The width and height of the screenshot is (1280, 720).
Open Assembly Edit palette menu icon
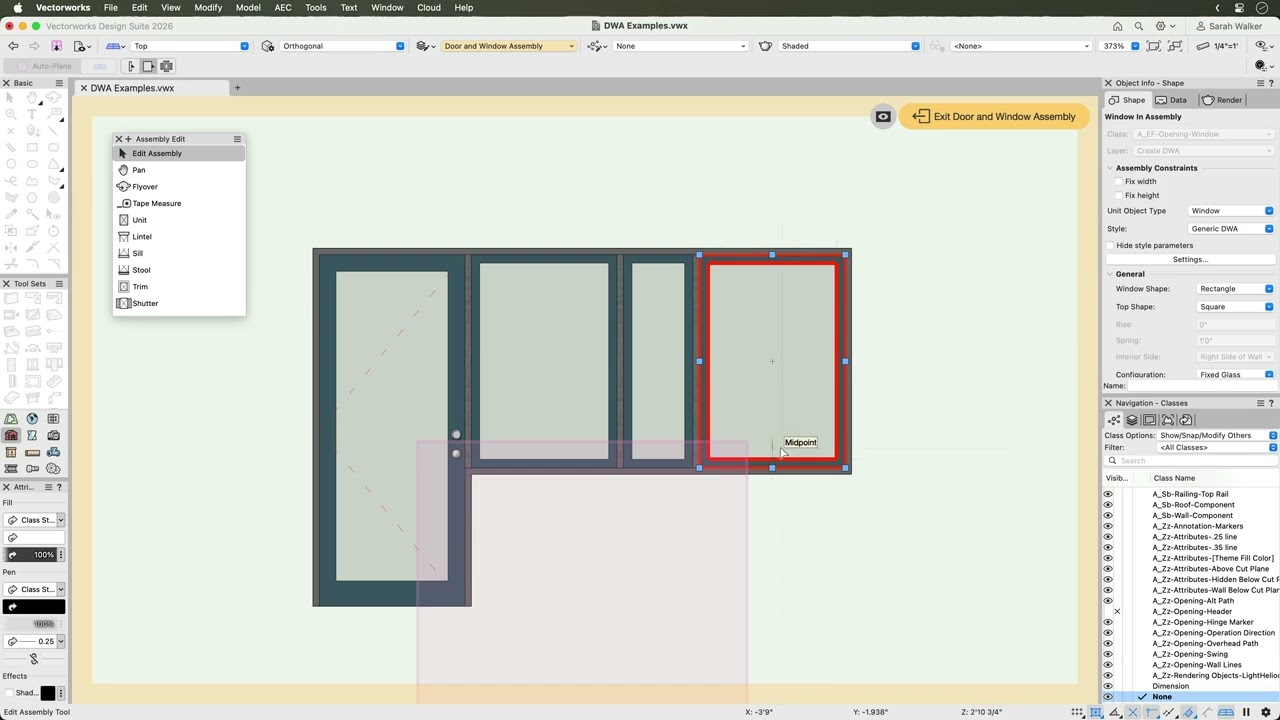click(237, 139)
